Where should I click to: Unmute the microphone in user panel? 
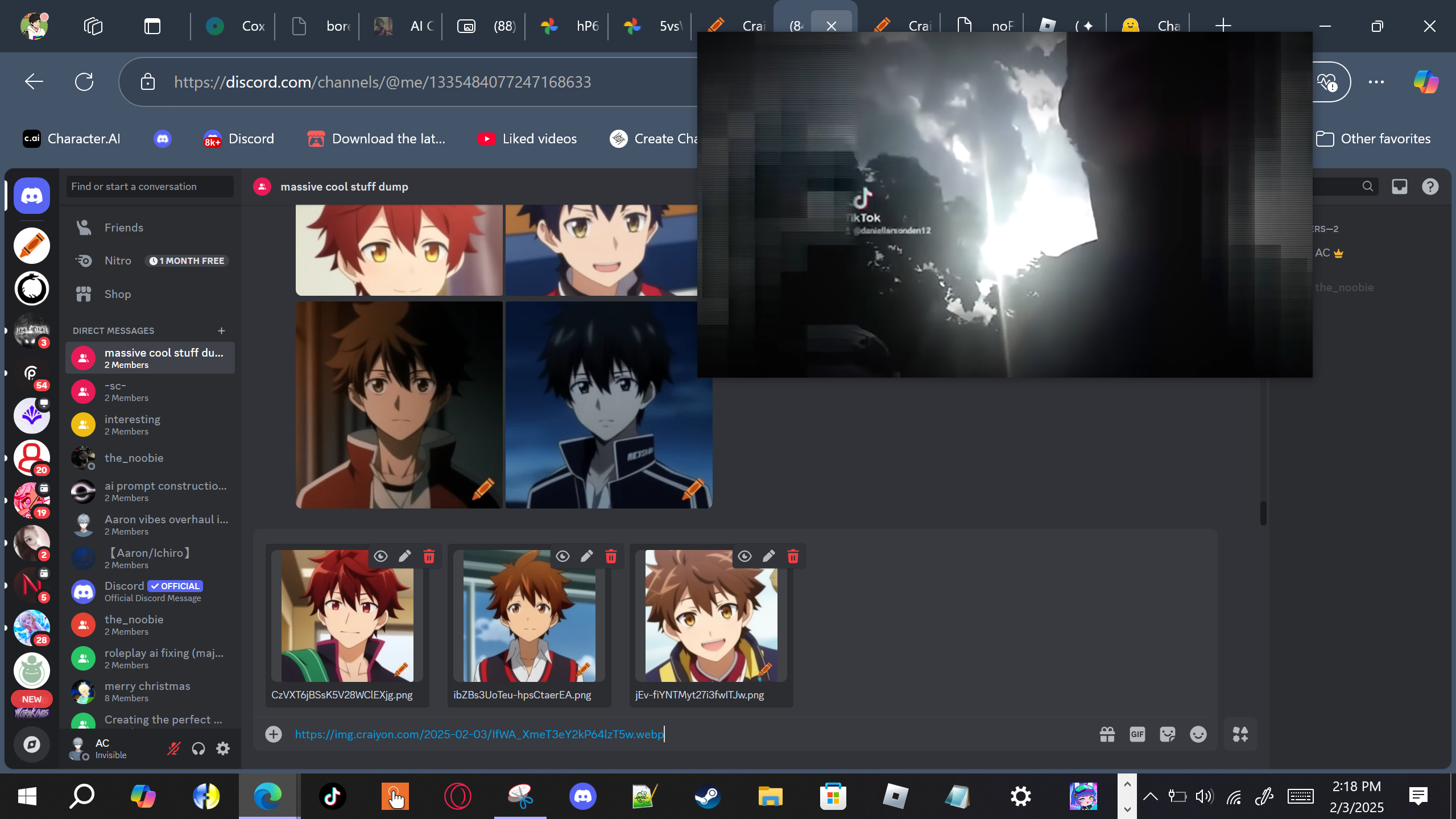point(173,748)
